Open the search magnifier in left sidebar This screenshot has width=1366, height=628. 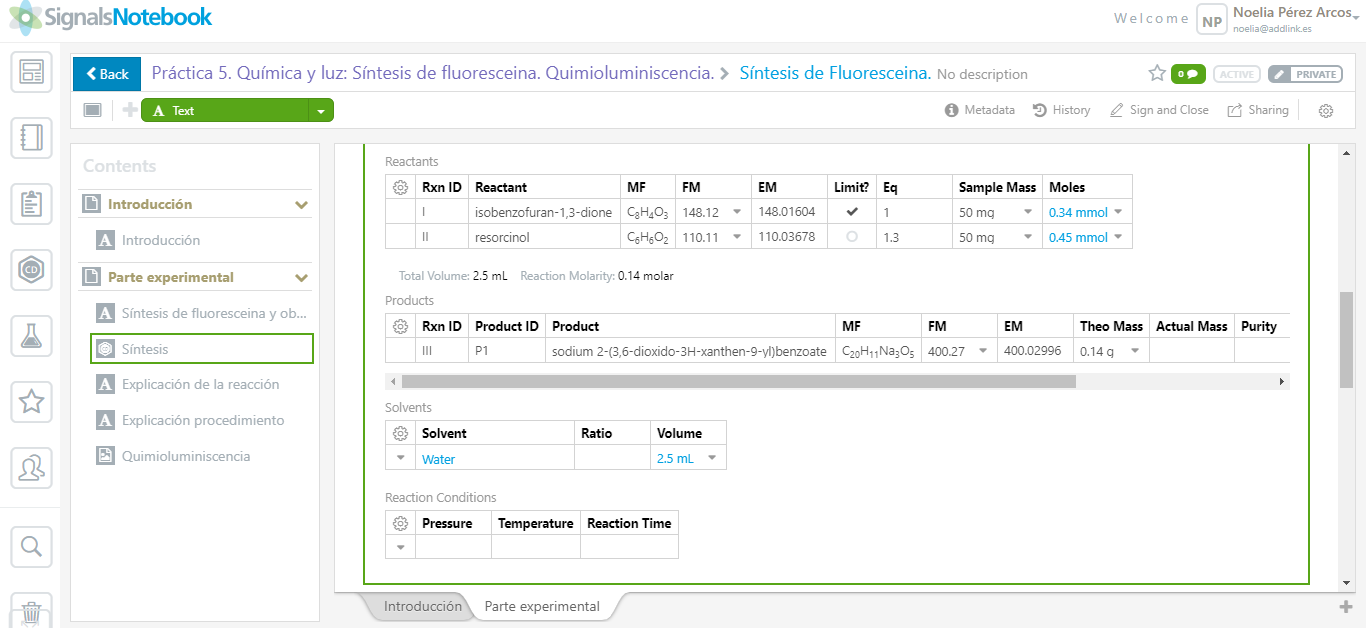click(31, 546)
